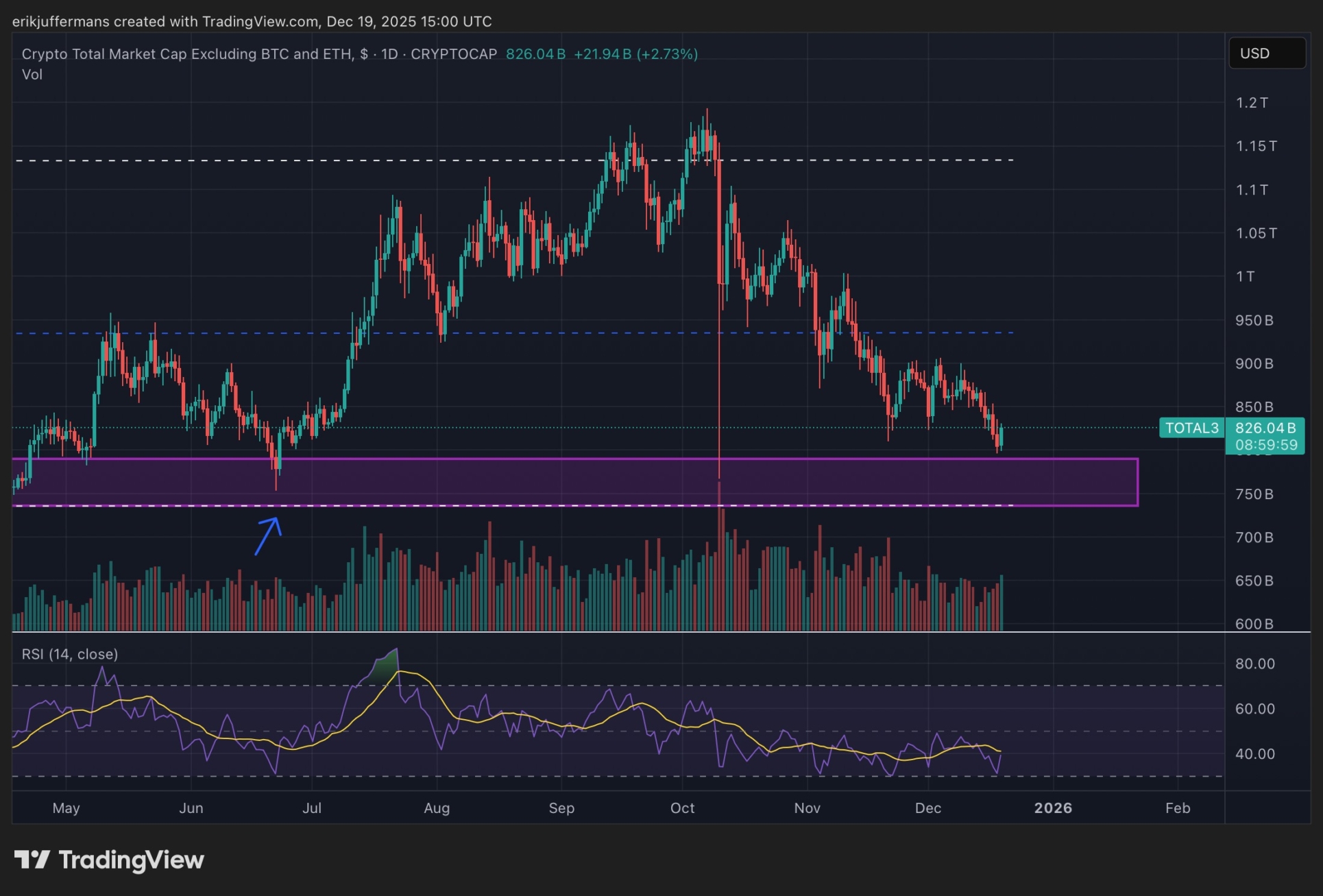Click the TOTAL3 symbol price label
1323x896 pixels.
coord(1191,428)
